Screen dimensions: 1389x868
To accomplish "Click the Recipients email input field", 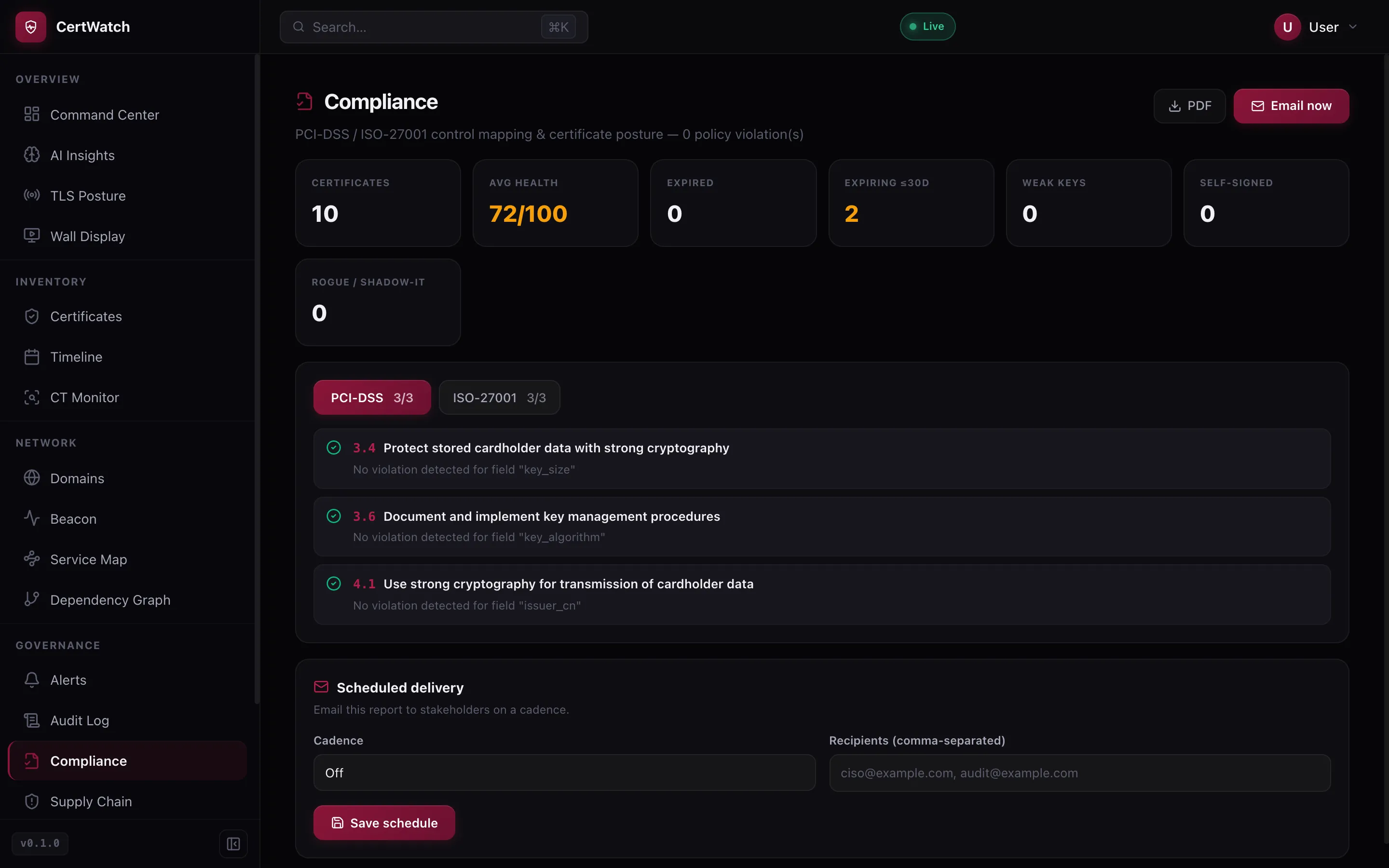I will point(1080,773).
